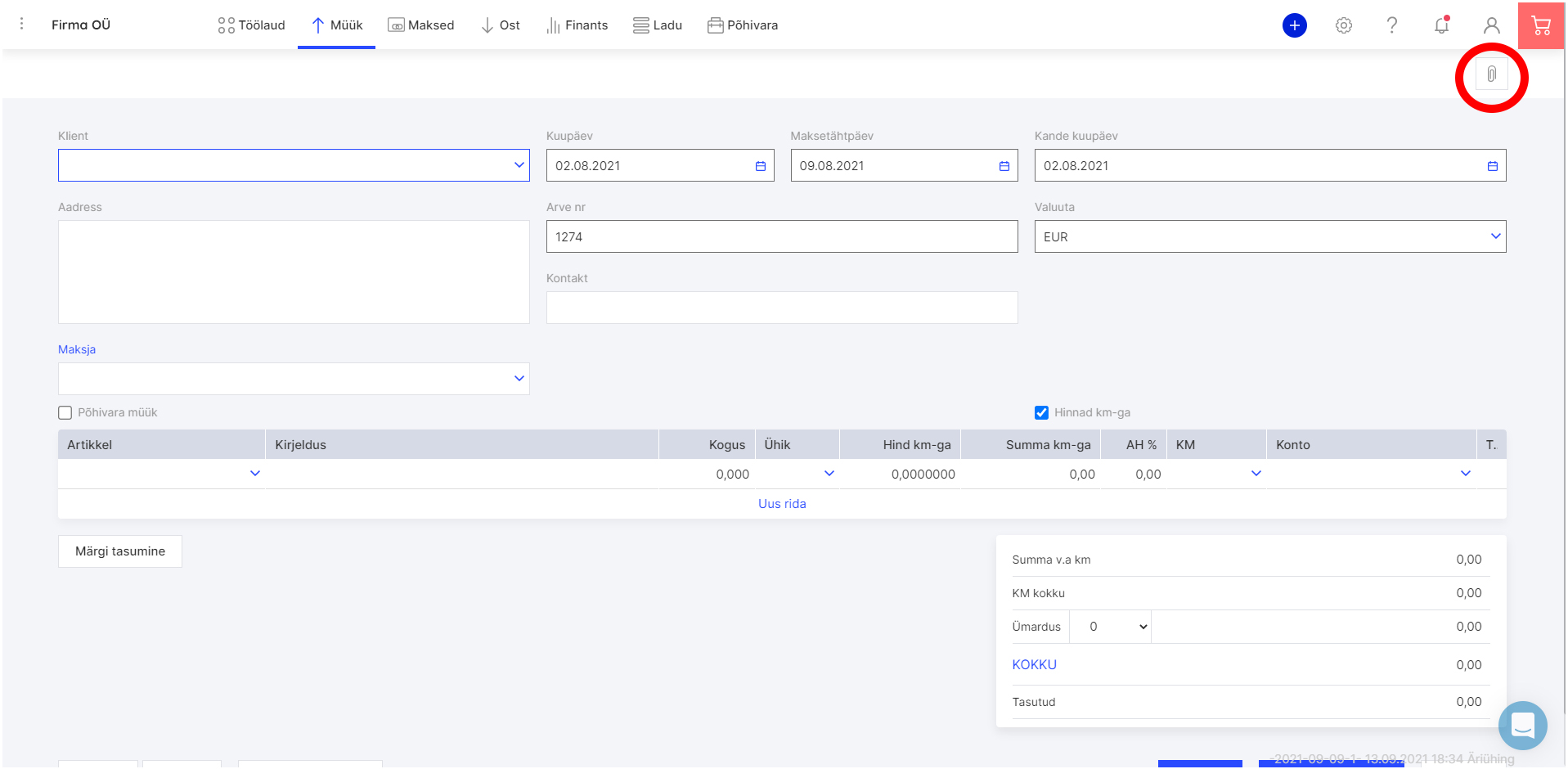Click the Aadress text area
Screen dimensions: 1568x769
294,272
